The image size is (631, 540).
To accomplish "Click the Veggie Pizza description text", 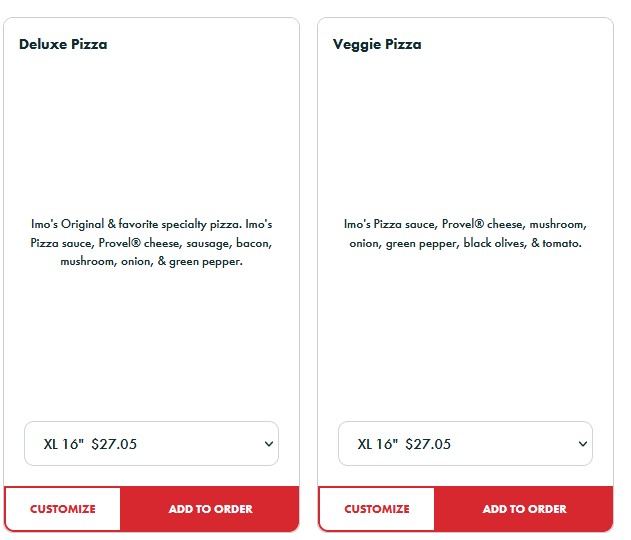I will 465,233.
